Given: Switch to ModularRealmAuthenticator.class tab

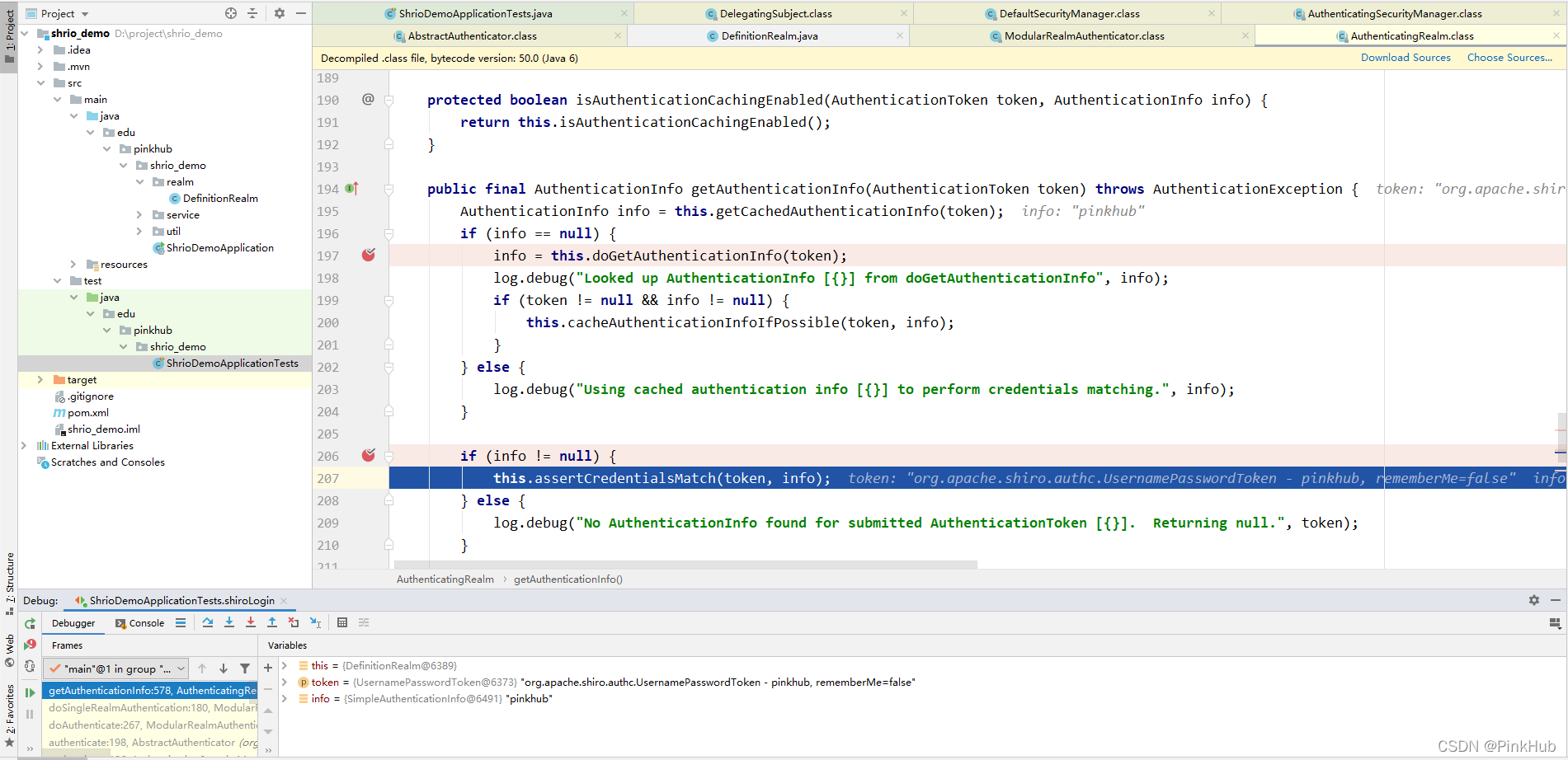Looking at the screenshot, I should pos(1084,35).
